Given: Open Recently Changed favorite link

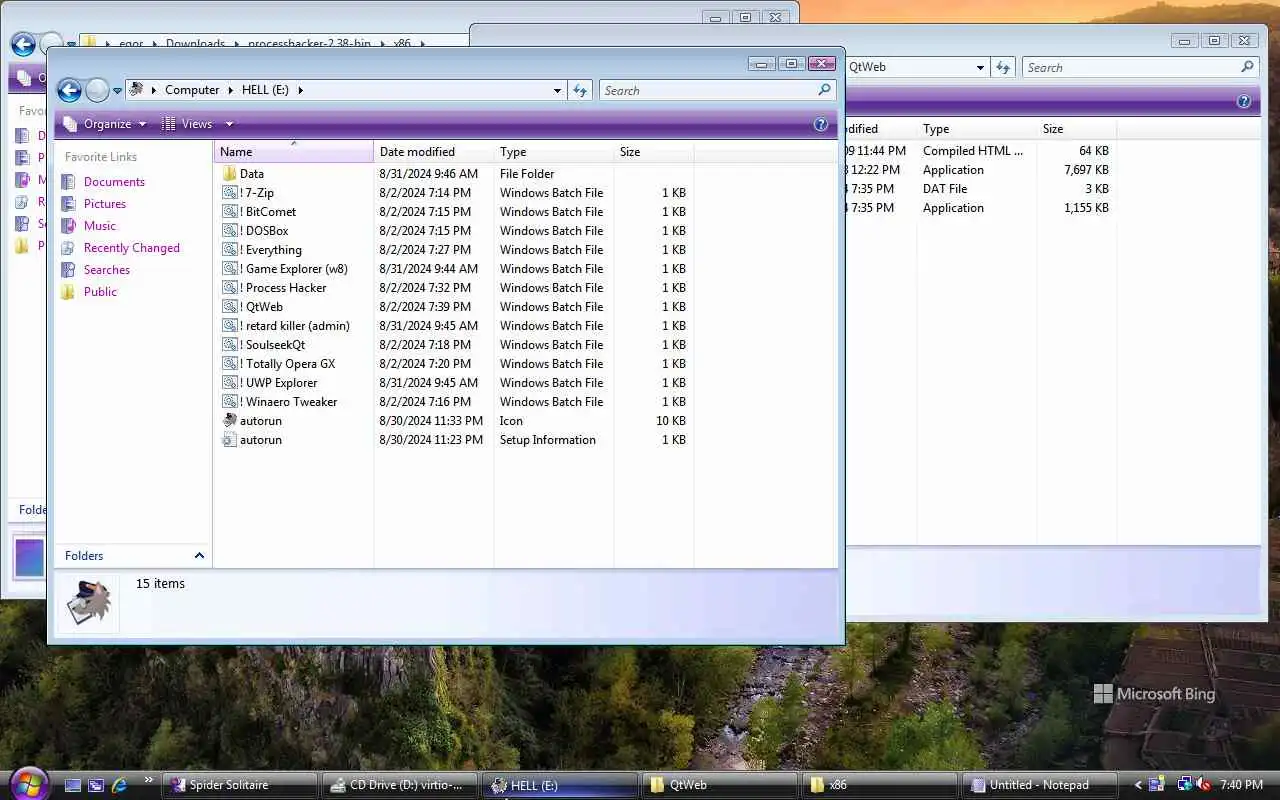Looking at the screenshot, I should point(132,248).
